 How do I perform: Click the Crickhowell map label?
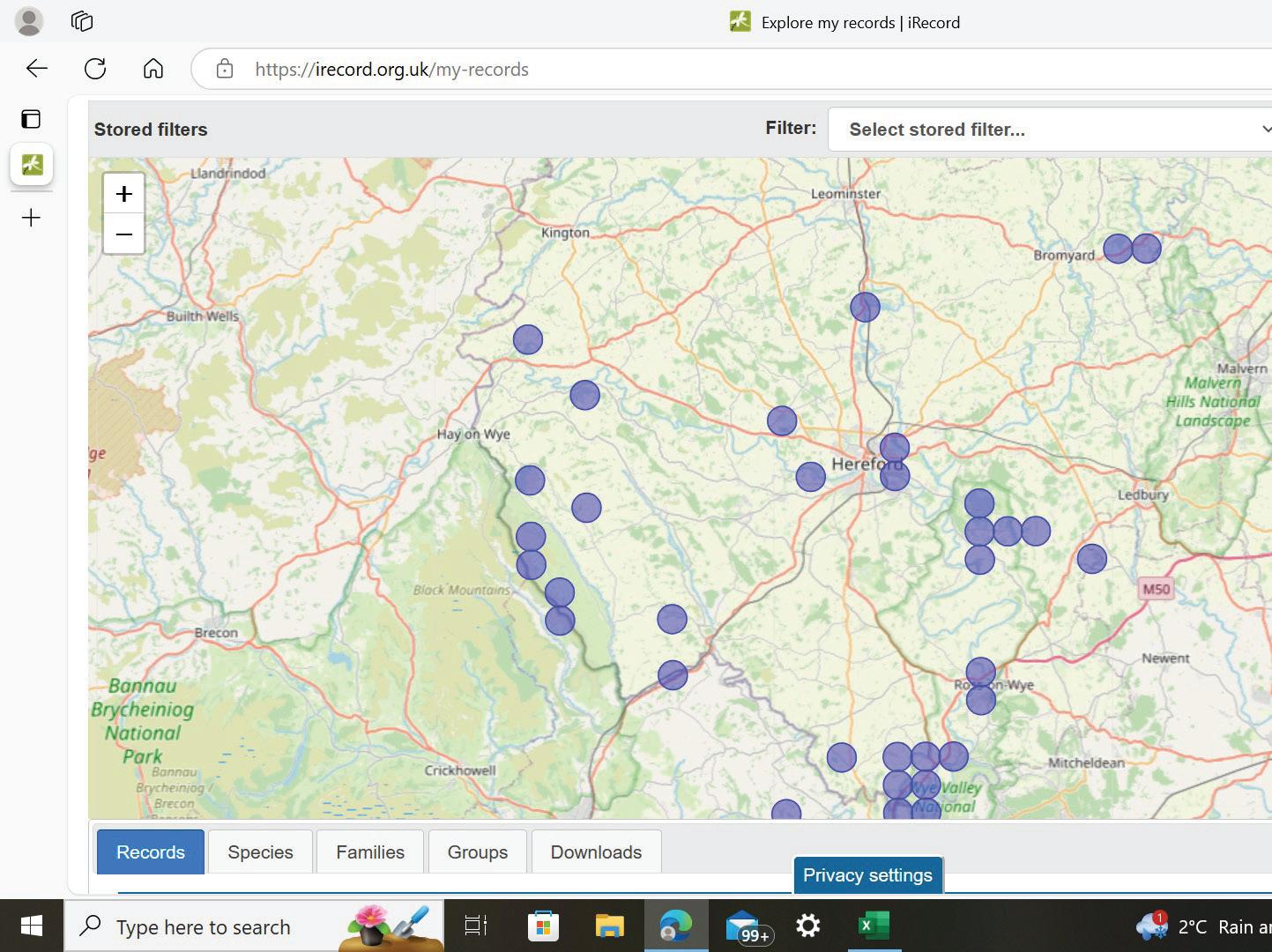coord(460,770)
